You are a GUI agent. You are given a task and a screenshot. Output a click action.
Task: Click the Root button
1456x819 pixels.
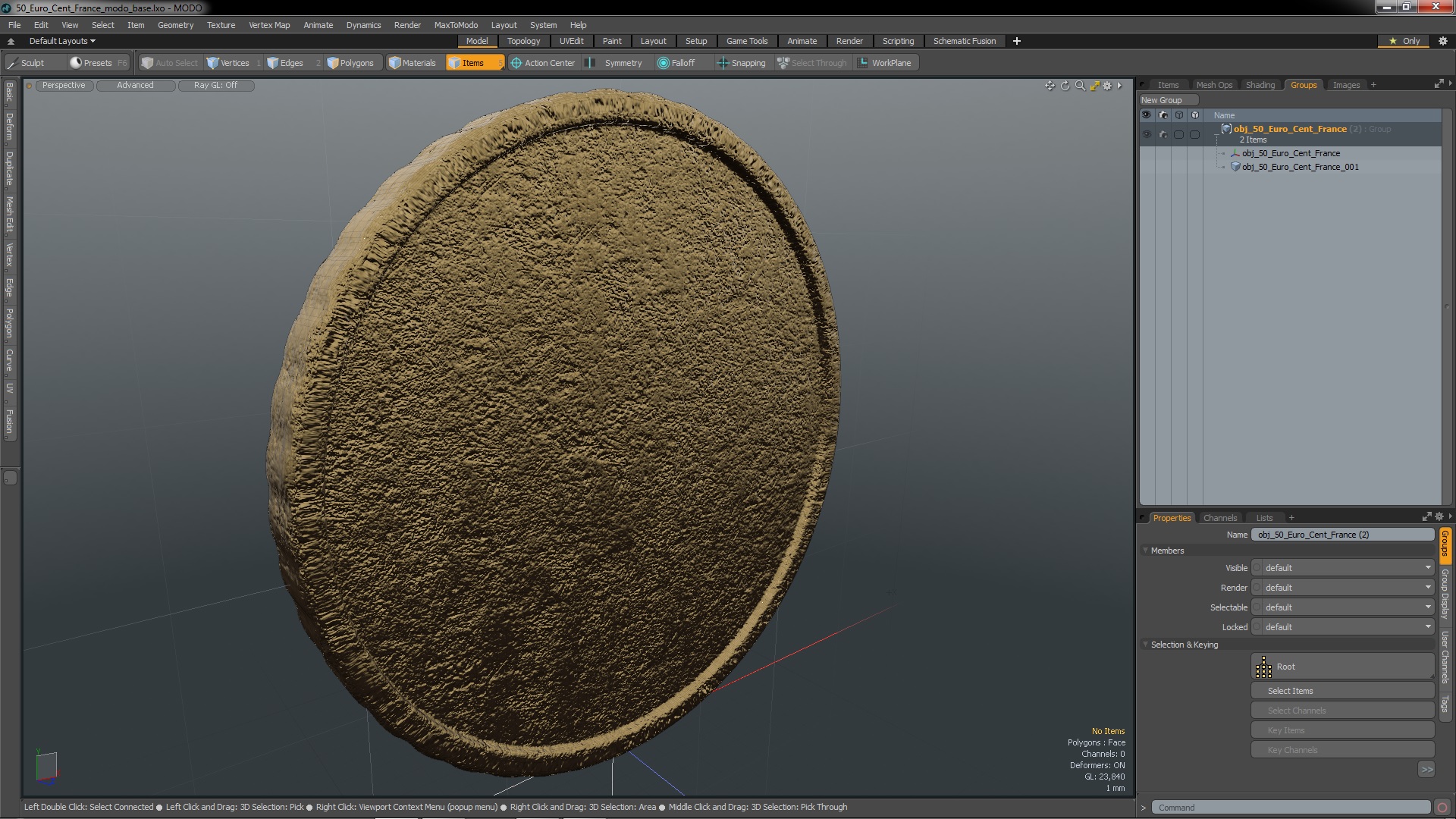pyautogui.click(x=1342, y=667)
